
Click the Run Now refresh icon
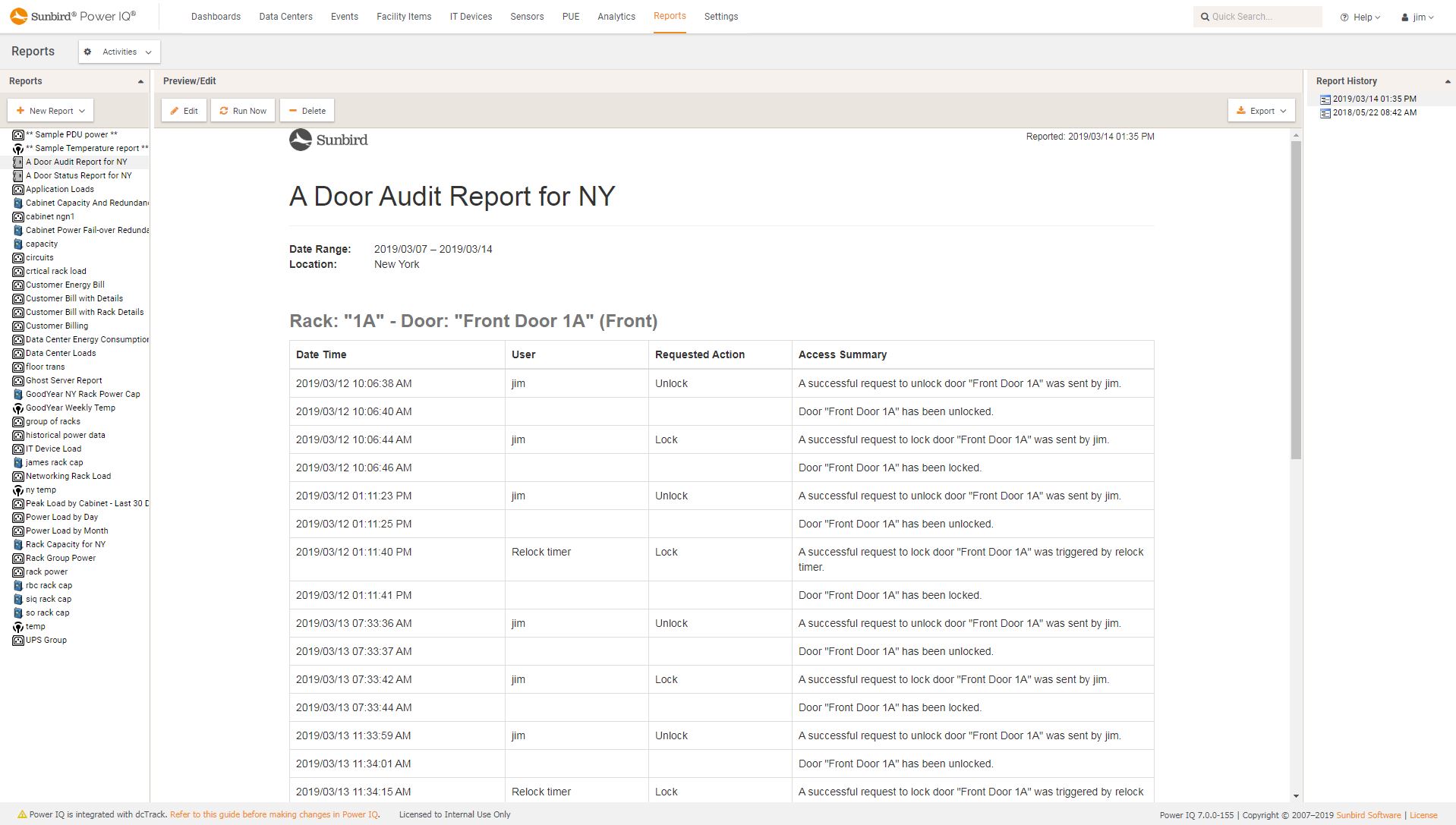223,110
